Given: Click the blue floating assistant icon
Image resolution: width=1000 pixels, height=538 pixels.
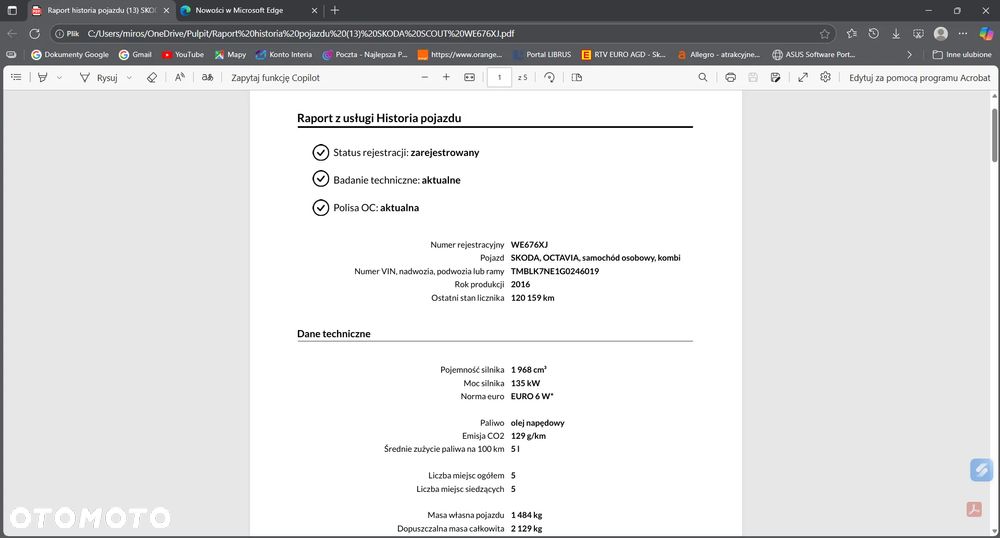Looking at the screenshot, I should pyautogui.click(x=982, y=470).
